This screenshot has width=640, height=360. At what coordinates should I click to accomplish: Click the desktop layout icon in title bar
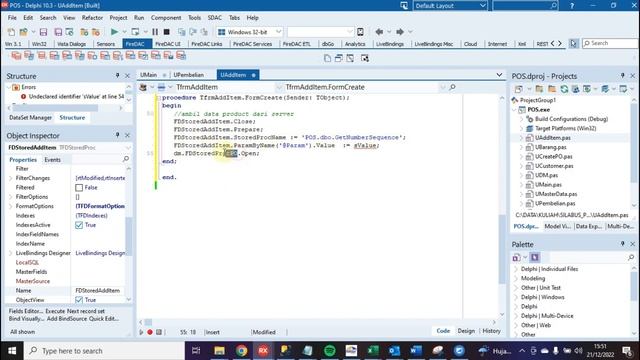[x=404, y=5]
